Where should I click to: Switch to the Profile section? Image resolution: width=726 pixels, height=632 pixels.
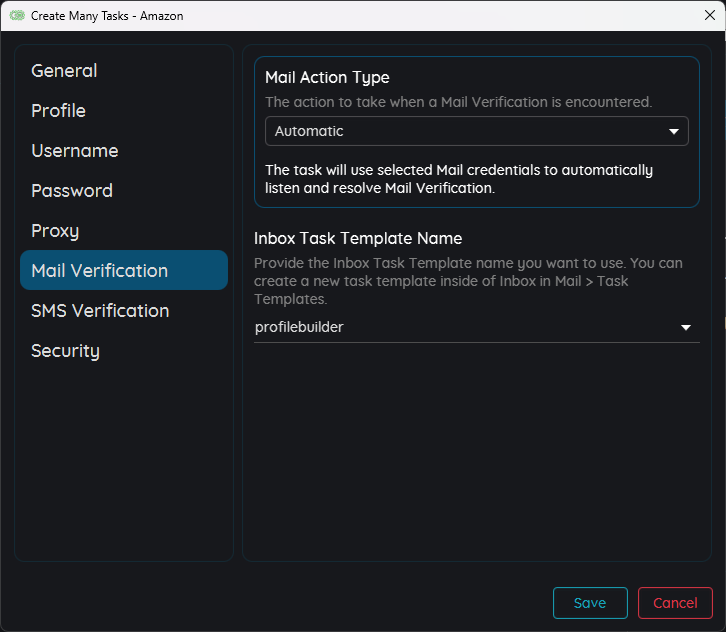coord(58,111)
